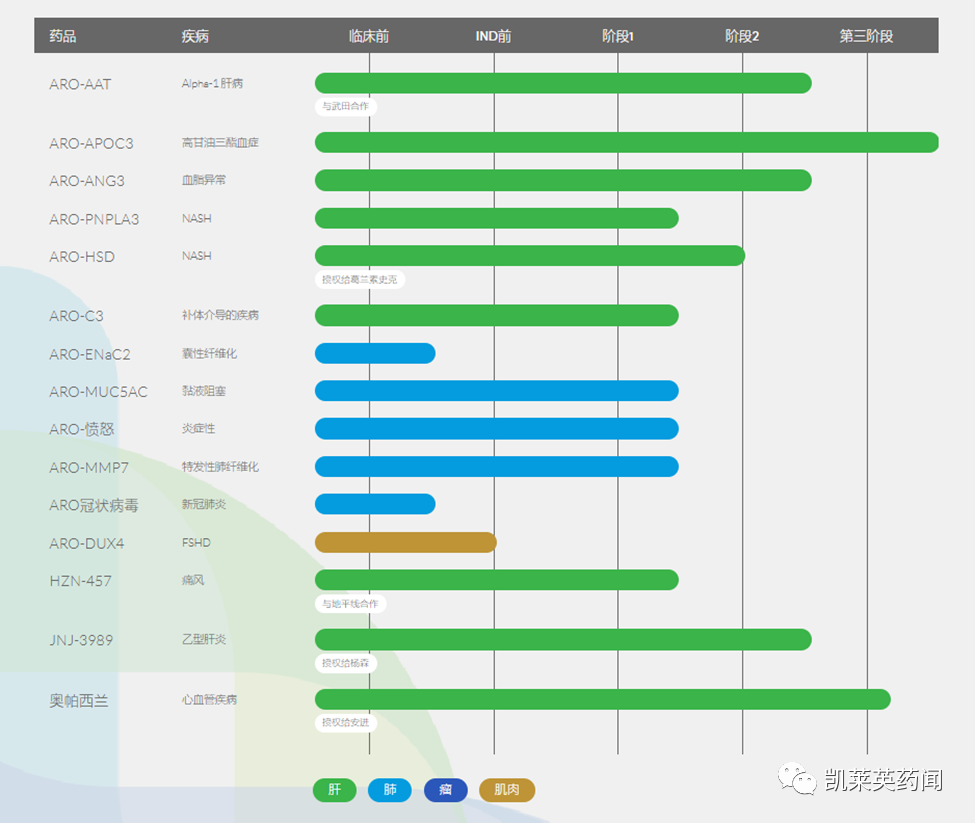Select the 临床前 stage header
Screen dimensions: 975x823
(x=369, y=36)
